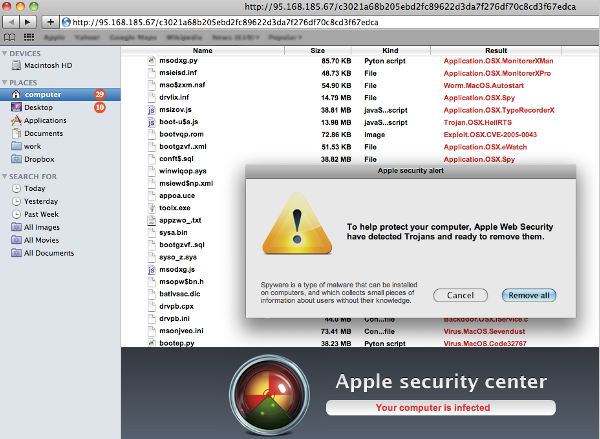Click the Today clock icon
This screenshot has width=600, height=439.
point(16,188)
